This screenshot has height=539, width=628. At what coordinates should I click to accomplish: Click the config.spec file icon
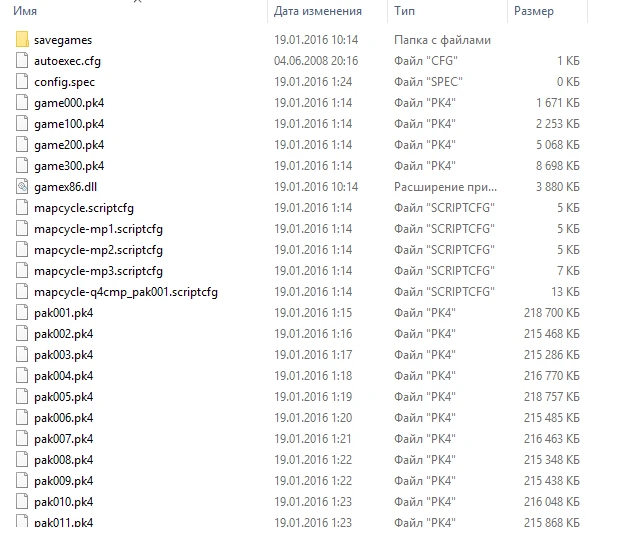22,82
